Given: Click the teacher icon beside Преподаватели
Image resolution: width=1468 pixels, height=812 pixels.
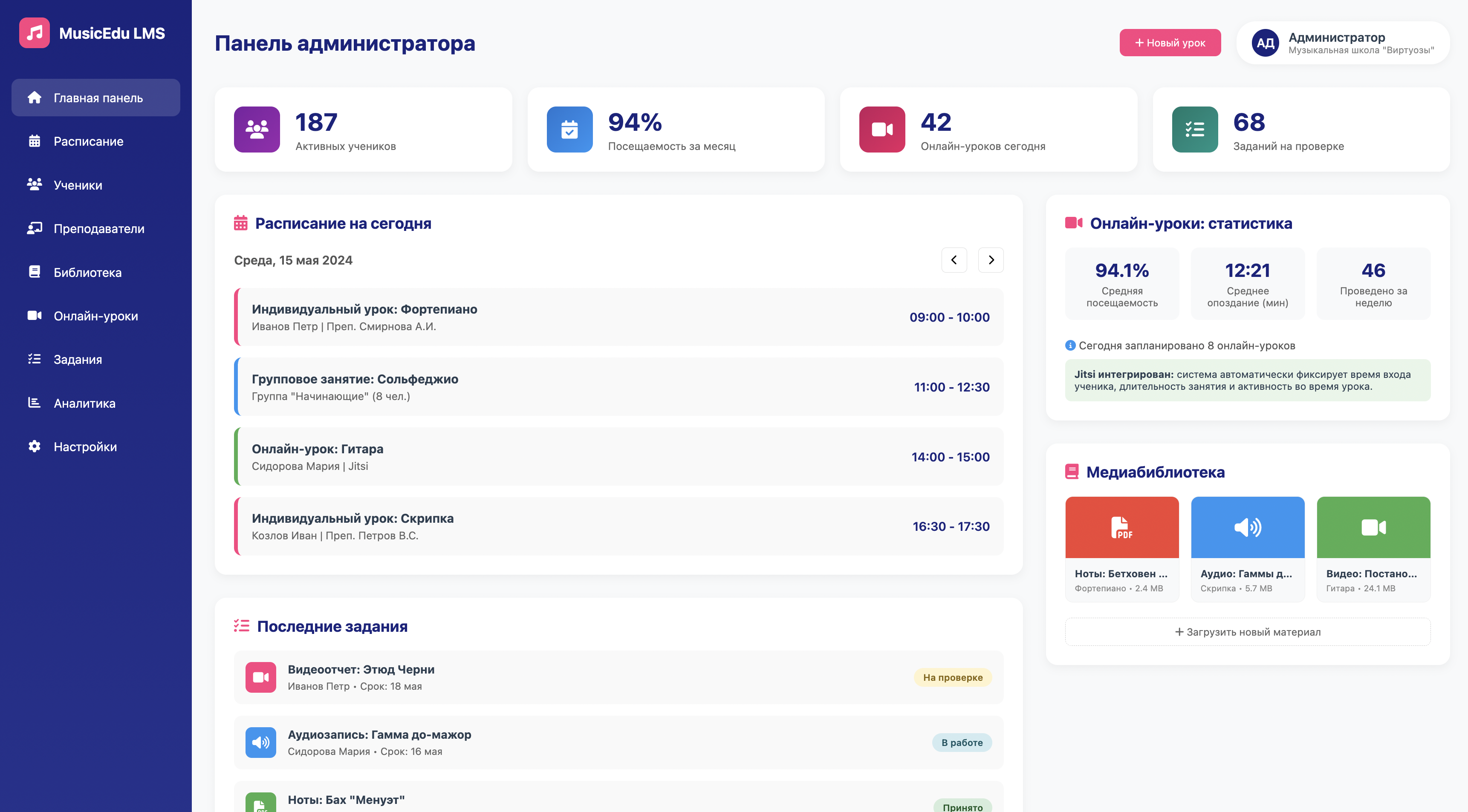Looking at the screenshot, I should tap(34, 228).
